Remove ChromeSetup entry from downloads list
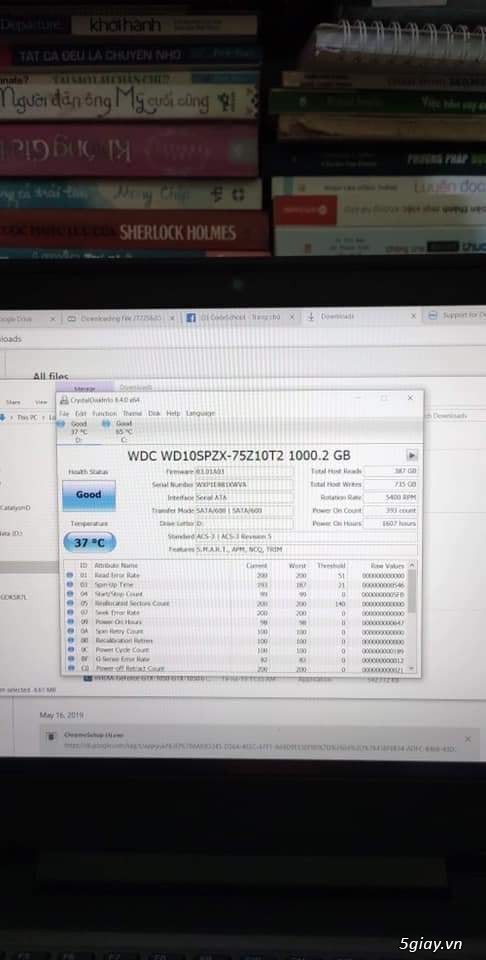The height and width of the screenshot is (960, 486). [468, 739]
